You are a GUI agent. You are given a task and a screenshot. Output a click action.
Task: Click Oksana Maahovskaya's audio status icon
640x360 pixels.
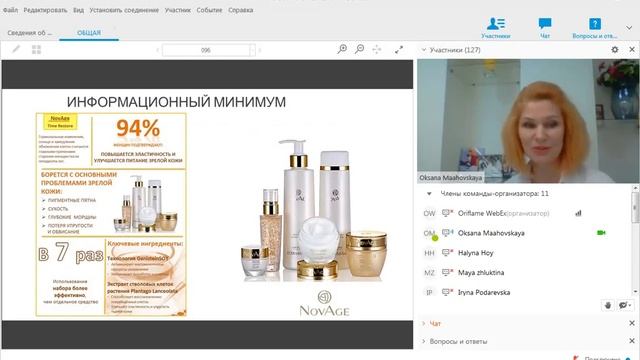coord(448,233)
